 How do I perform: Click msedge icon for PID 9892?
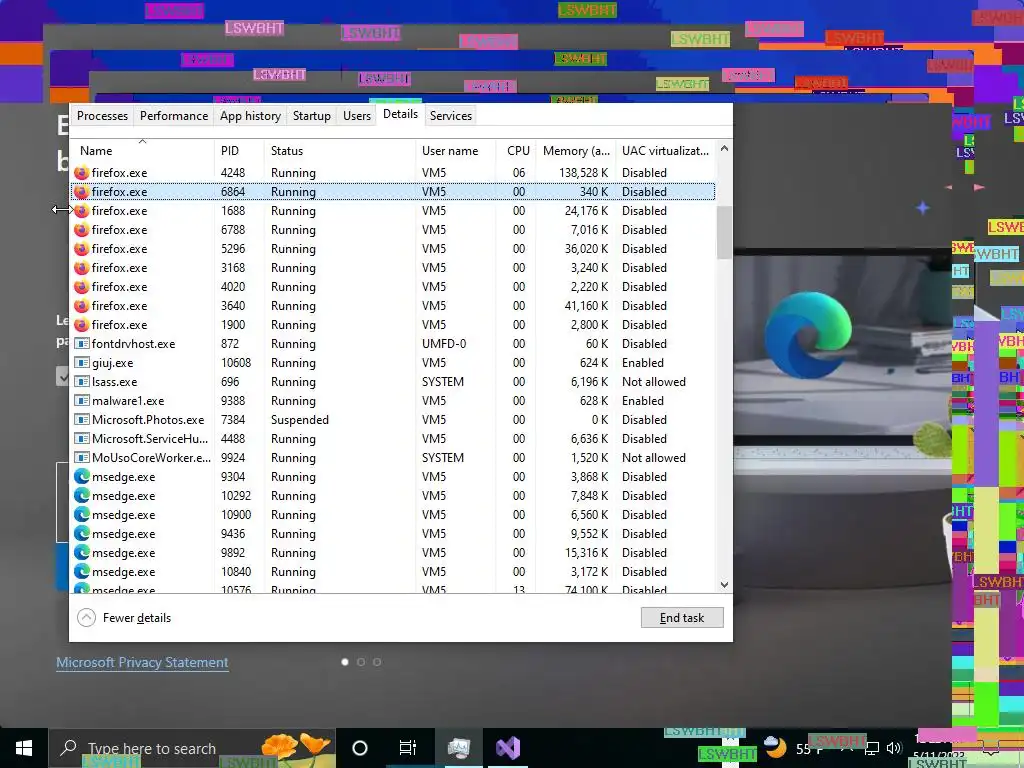pos(82,552)
